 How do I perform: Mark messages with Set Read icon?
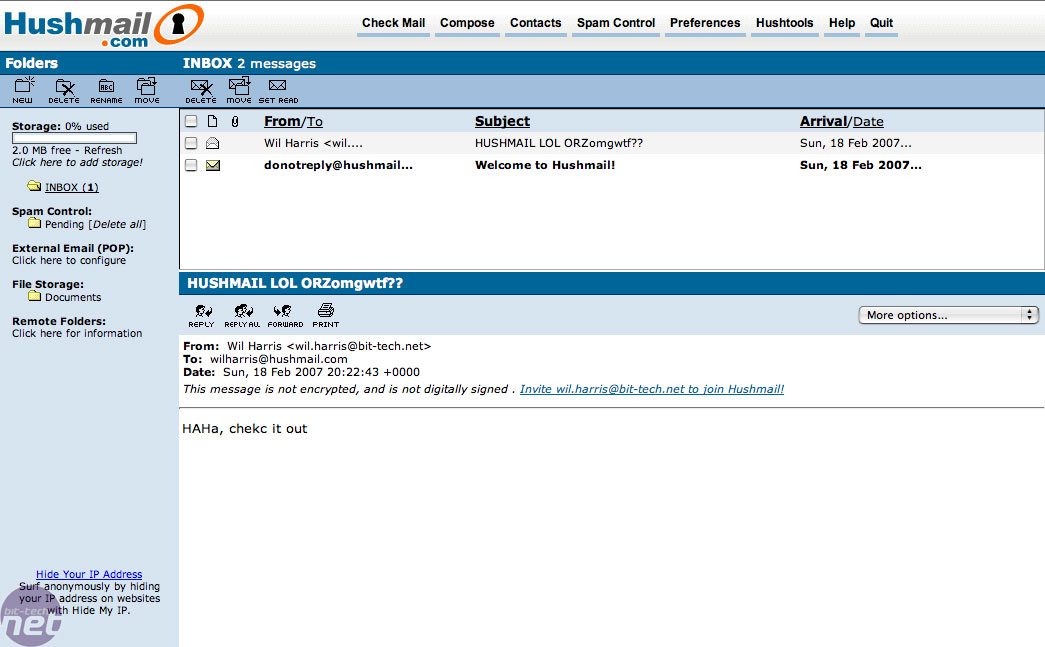tap(278, 90)
